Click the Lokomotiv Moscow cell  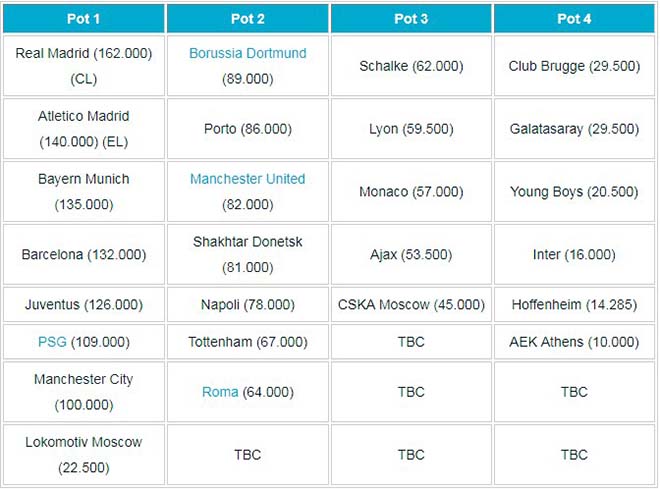(x=84, y=455)
